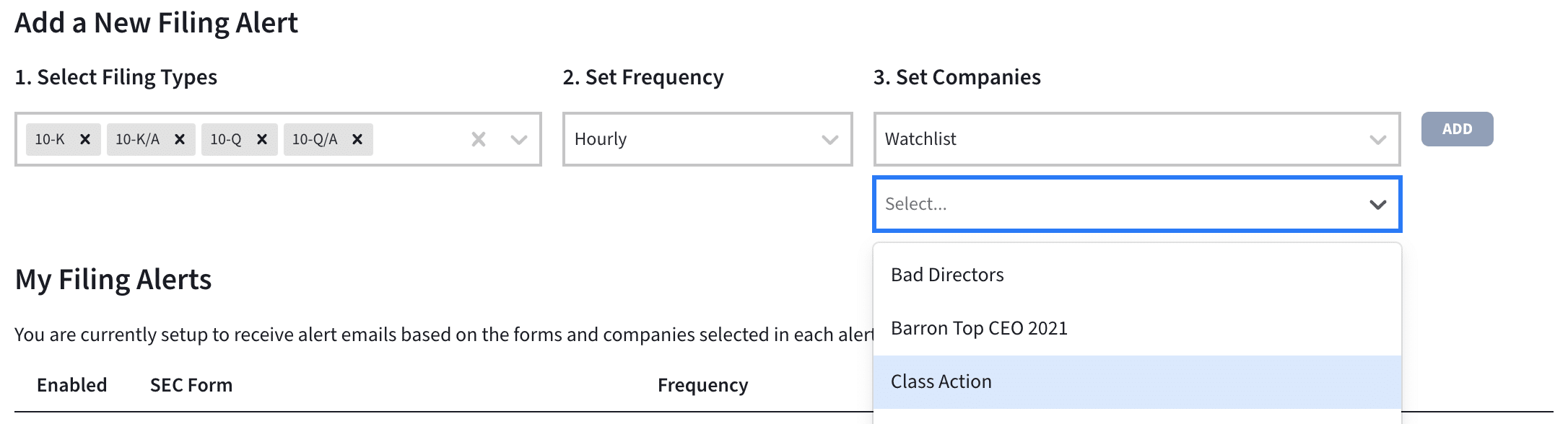Viewport: 1568px width, 424px height.
Task: Click the SEC Form column header
Action: click(x=191, y=385)
